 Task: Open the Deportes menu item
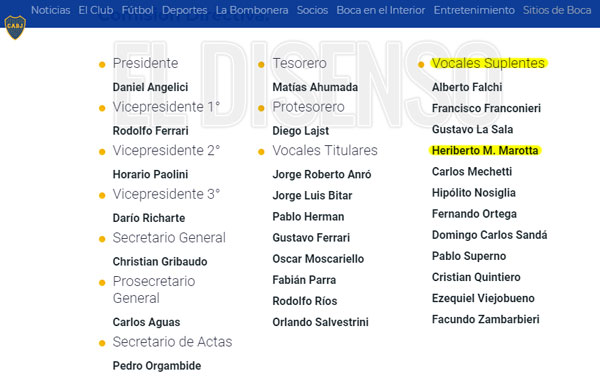pyautogui.click(x=184, y=10)
